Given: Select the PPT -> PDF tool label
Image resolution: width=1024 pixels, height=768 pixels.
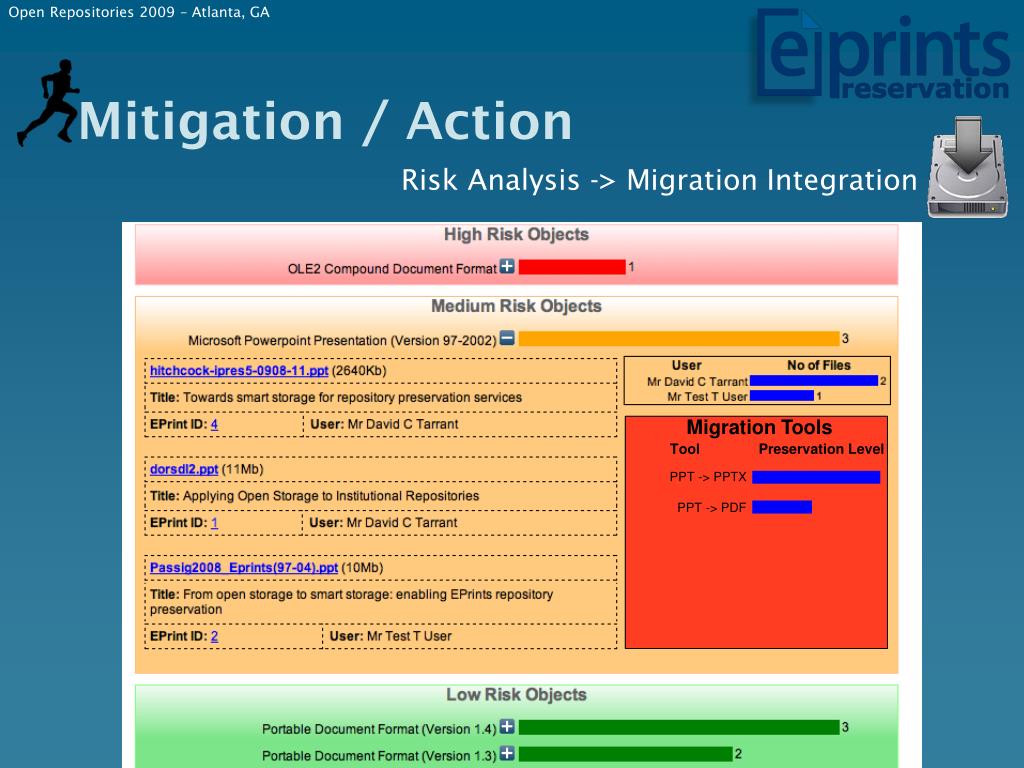Looking at the screenshot, I should click(711, 507).
